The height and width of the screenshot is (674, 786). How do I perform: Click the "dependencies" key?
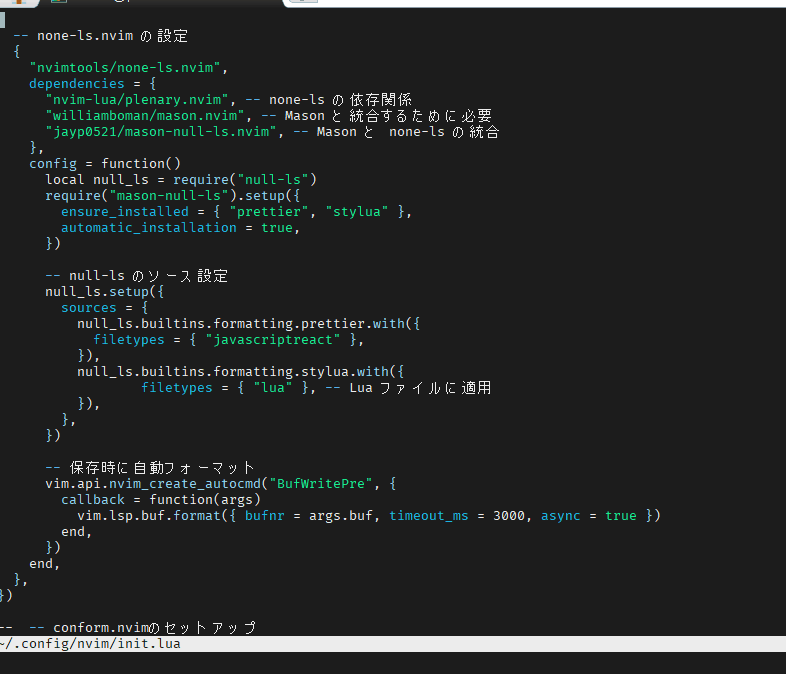point(77,84)
